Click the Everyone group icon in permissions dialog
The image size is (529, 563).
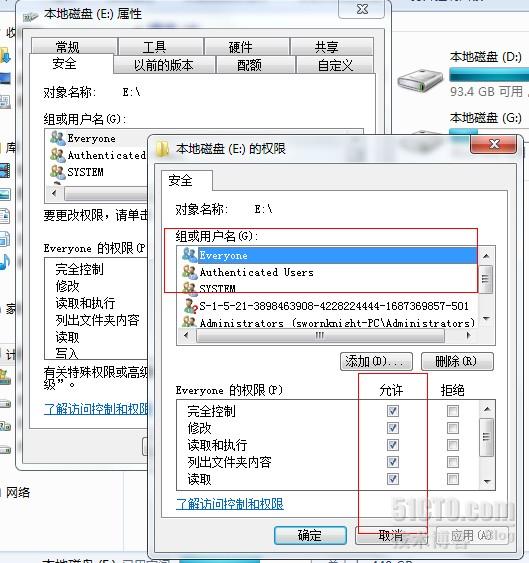click(x=189, y=255)
